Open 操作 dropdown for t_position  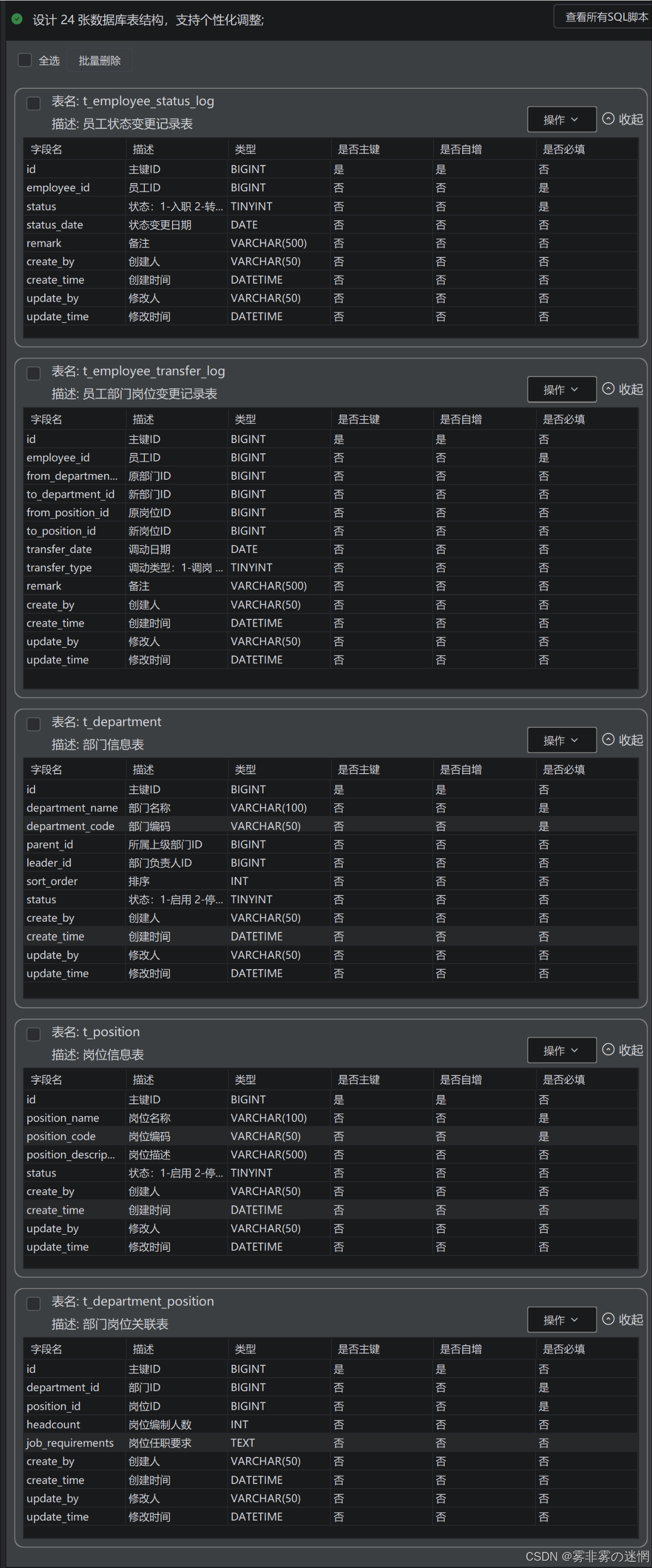click(x=561, y=1050)
